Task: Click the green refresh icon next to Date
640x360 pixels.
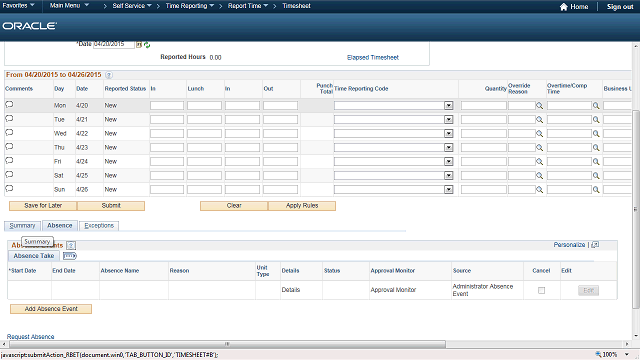Action: click(x=147, y=44)
